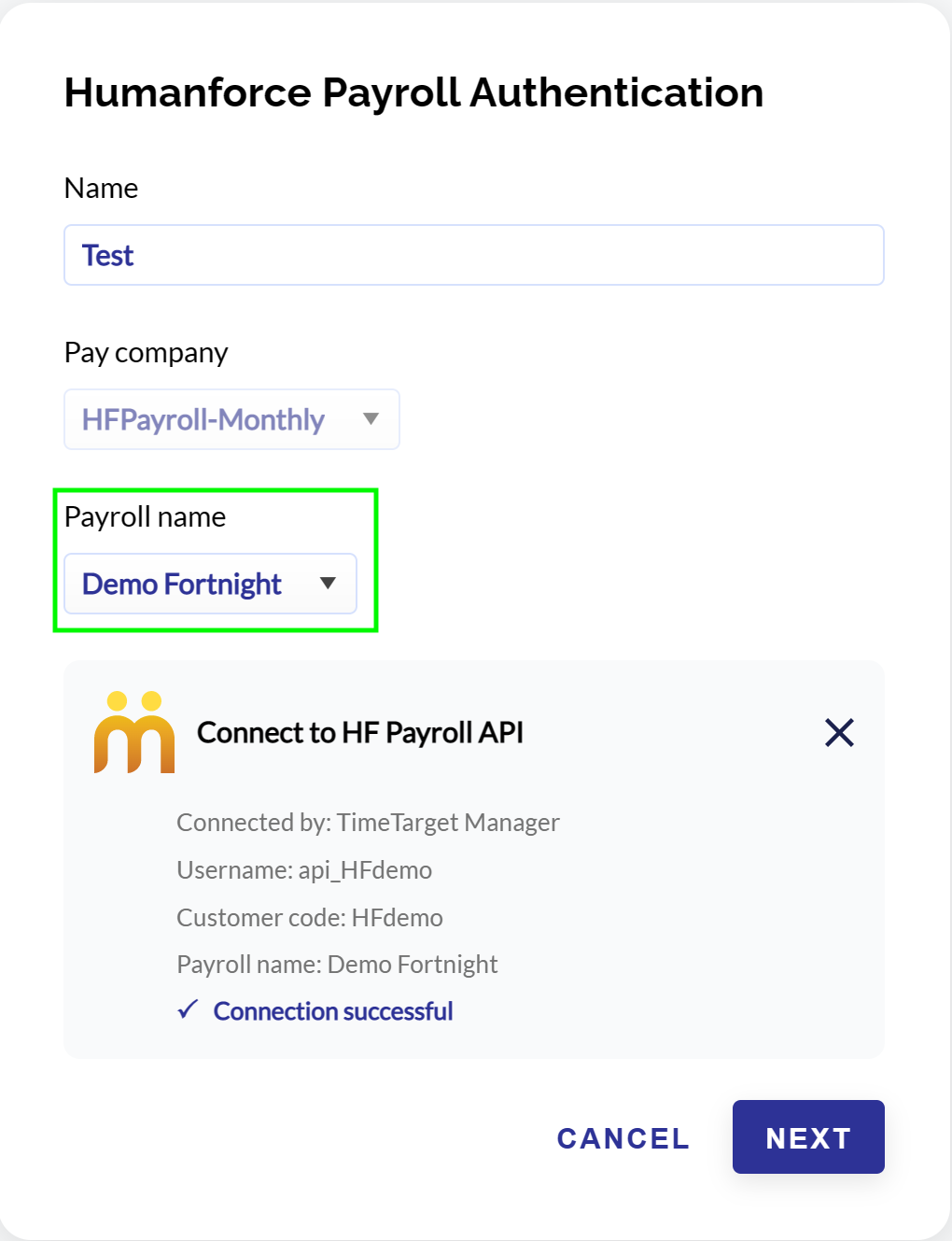Click the Humanforce Payroll Authentication title
The image size is (952, 1241).
pyautogui.click(x=413, y=92)
